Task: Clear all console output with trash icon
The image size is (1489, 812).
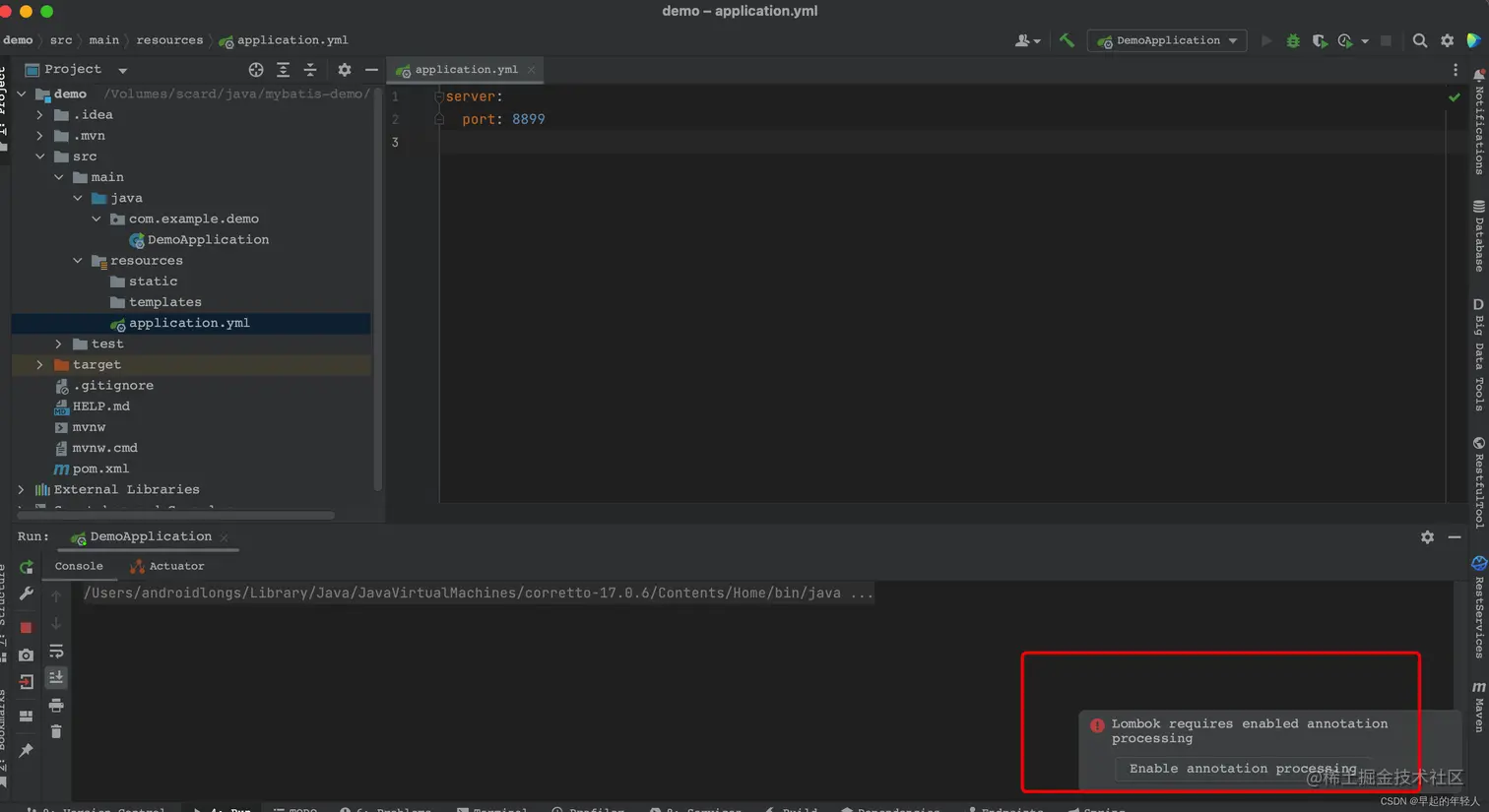Action: (x=56, y=731)
